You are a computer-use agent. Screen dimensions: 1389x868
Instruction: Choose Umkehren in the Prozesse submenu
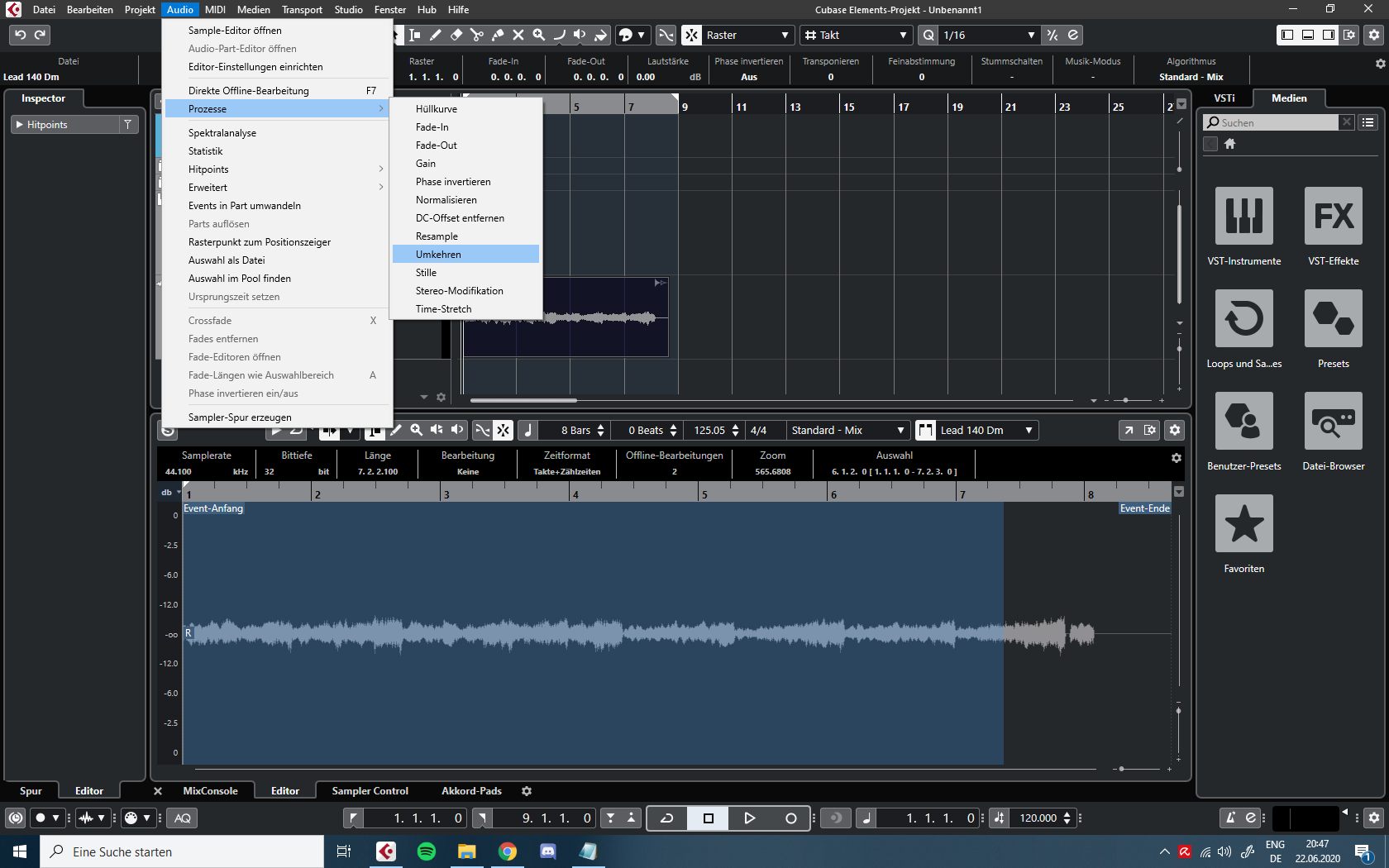[465, 255]
